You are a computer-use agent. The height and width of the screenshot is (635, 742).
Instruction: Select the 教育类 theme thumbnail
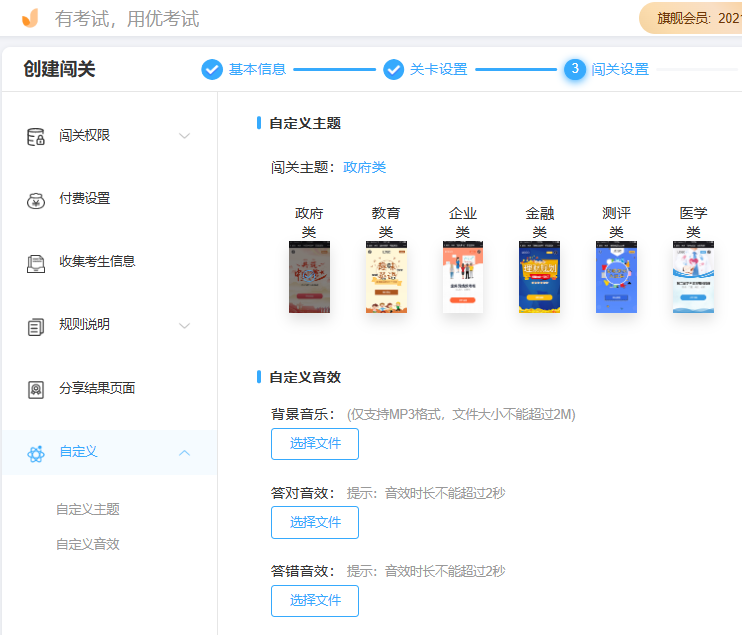point(386,277)
